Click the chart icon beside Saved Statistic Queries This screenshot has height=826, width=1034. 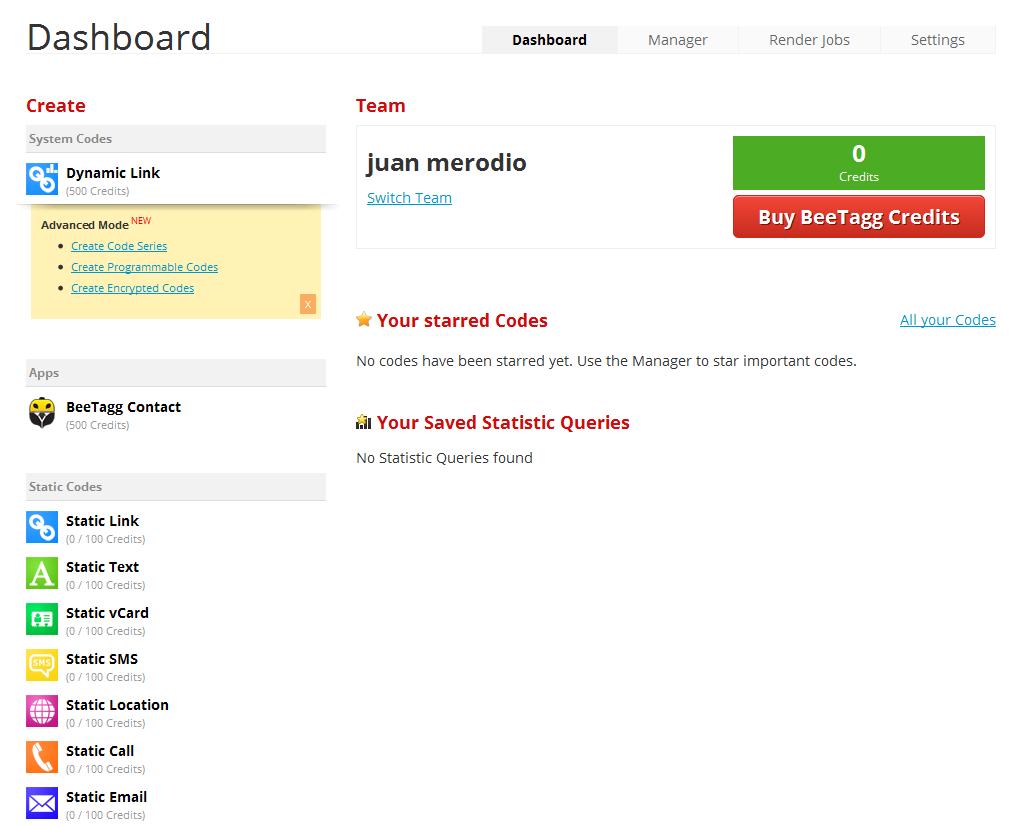(x=363, y=422)
